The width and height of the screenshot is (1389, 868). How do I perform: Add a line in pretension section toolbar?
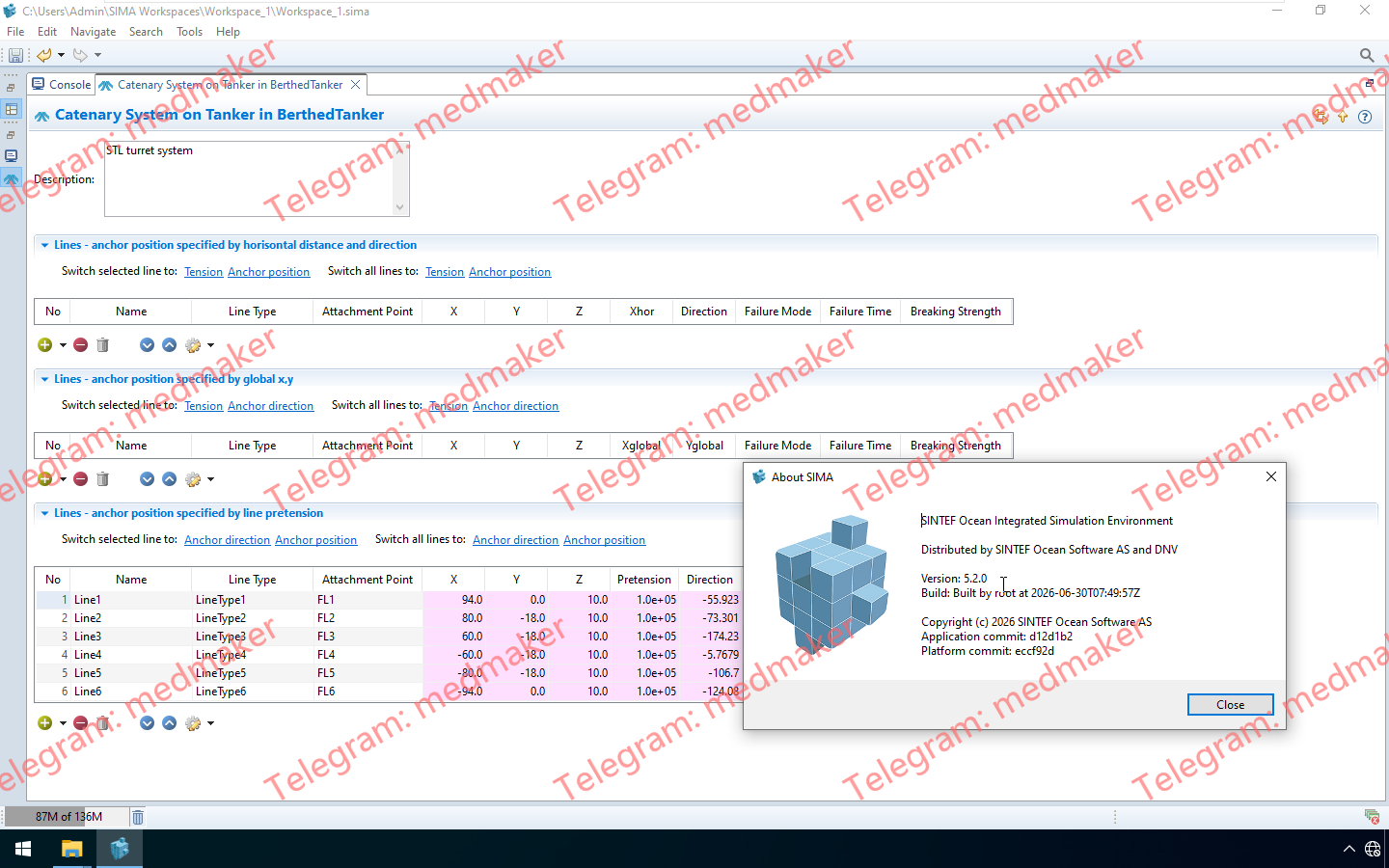pos(44,723)
